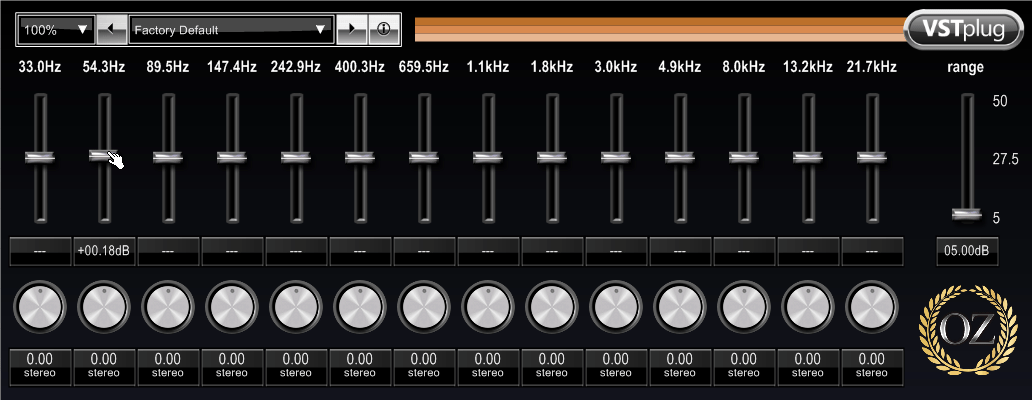
Task: Toggle stereo mode under the 13.2kHz band
Action: coord(807,374)
